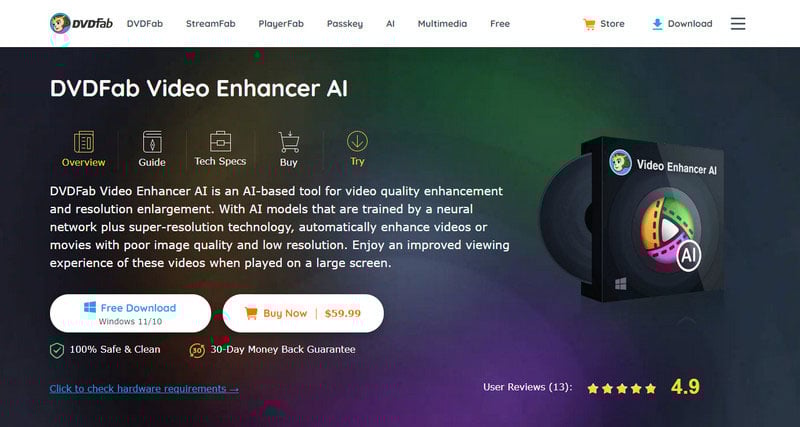This screenshot has height=427, width=800.
Task: Open the hardware requirements link
Action: (144, 389)
